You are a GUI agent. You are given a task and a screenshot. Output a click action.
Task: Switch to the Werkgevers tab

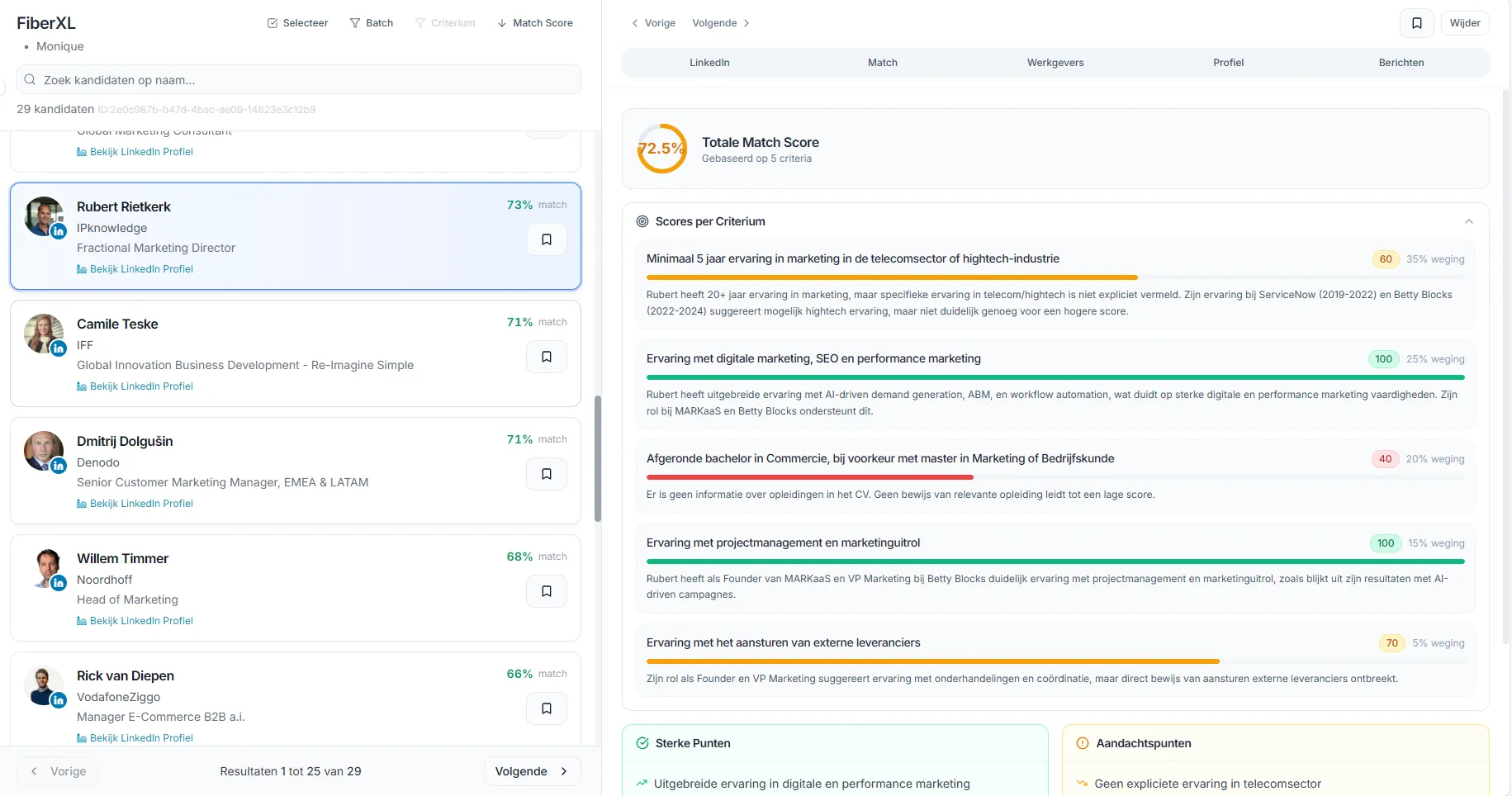click(1055, 62)
